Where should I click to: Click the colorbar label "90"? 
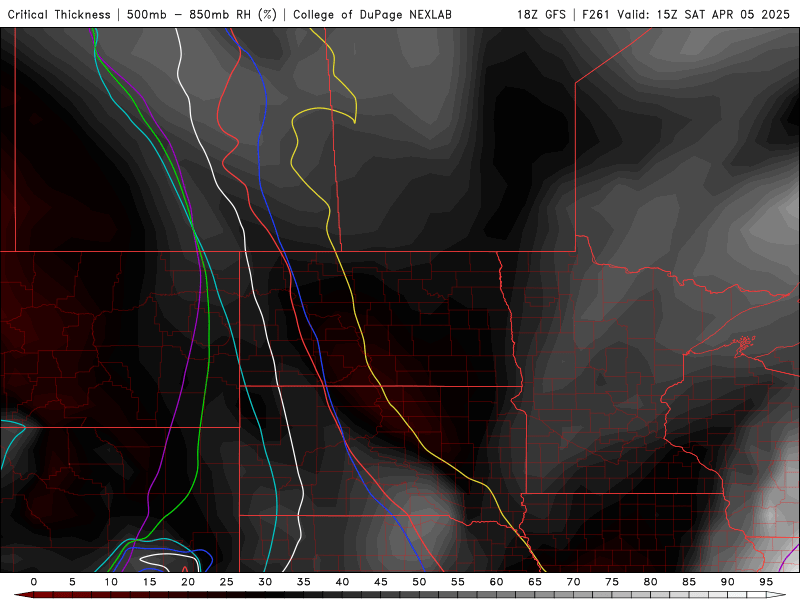click(728, 582)
